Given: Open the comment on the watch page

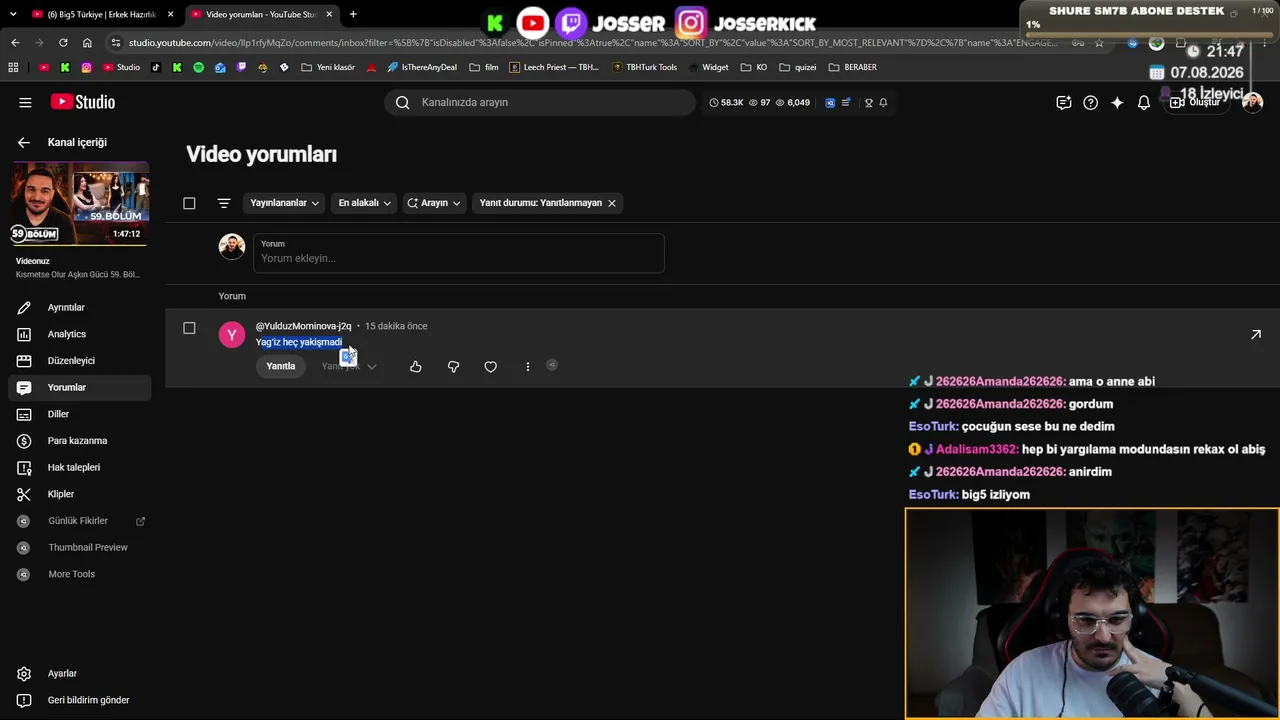Looking at the screenshot, I should 1256,334.
